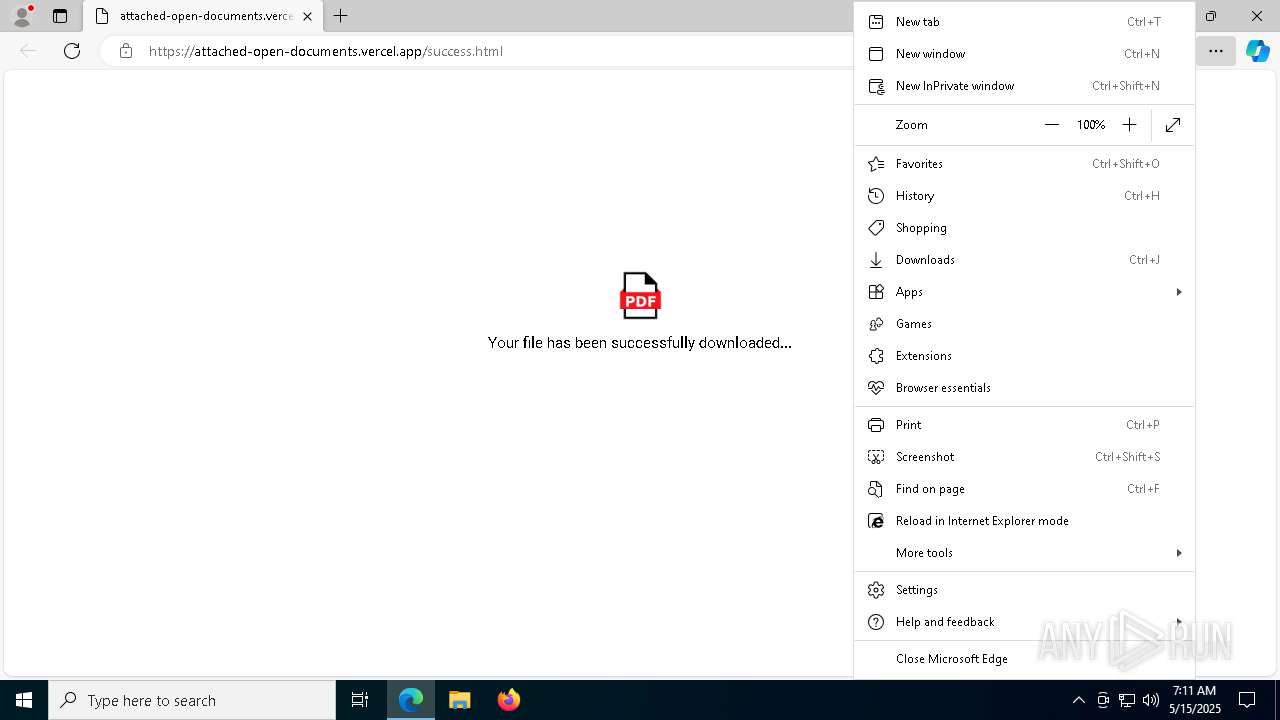Viewport: 1280px width, 720px height.
Task: Click the InPrivate window icon
Action: [x=876, y=86]
